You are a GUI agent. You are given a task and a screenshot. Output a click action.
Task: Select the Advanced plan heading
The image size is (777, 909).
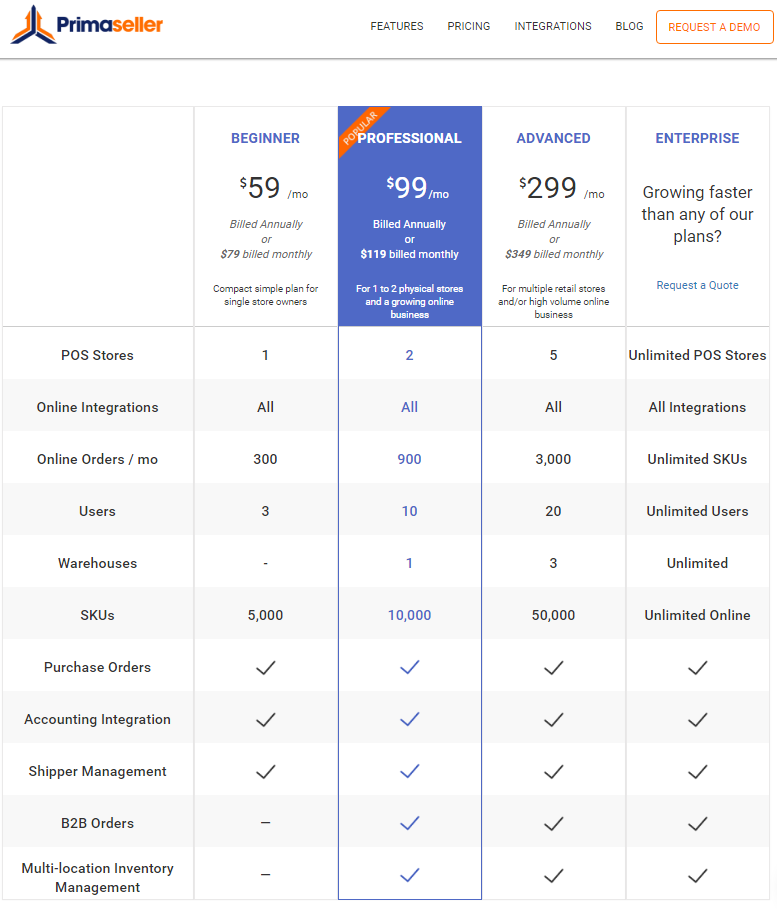tap(553, 139)
